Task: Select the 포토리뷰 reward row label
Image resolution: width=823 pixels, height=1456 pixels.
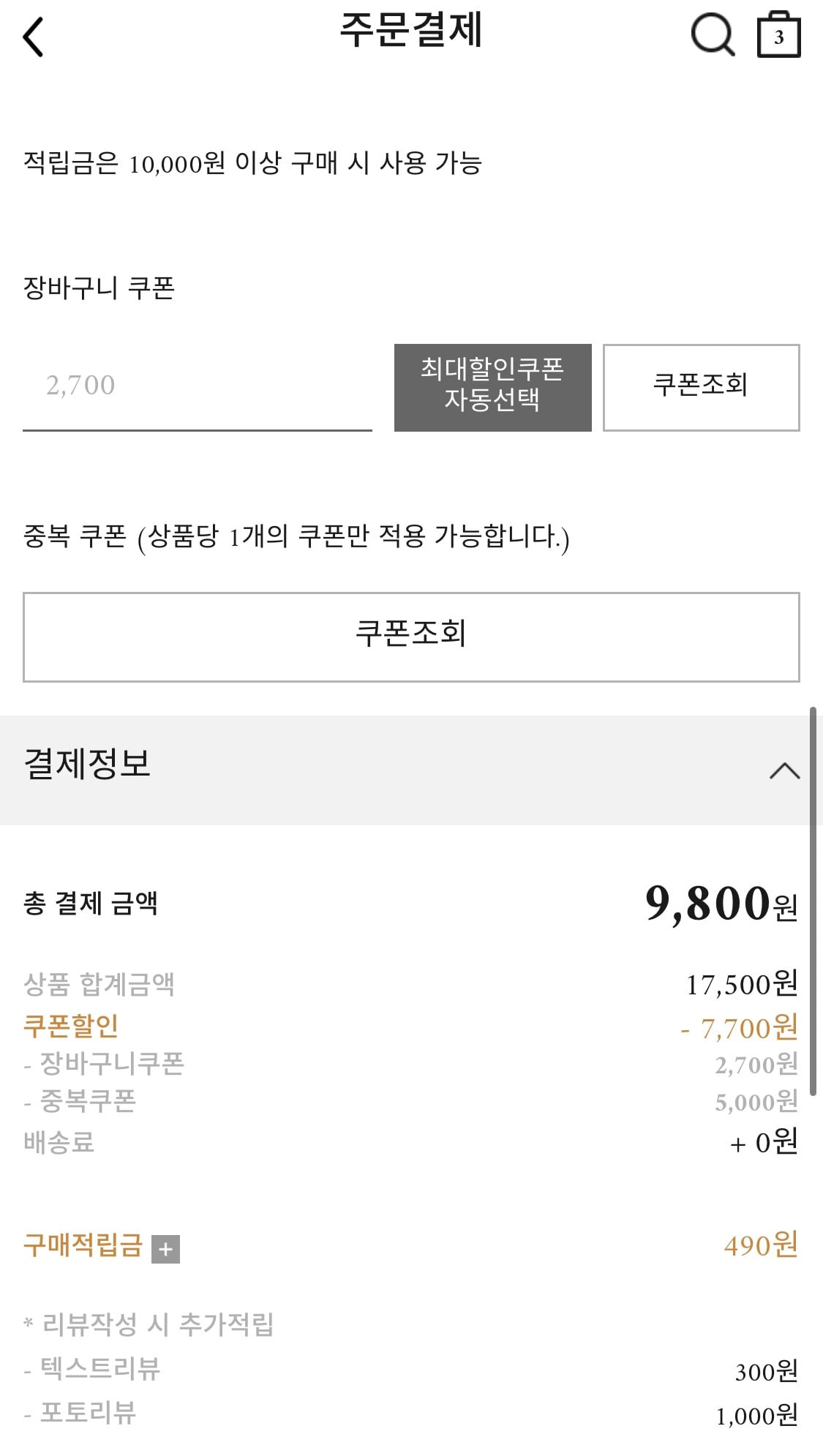Action: [x=88, y=1413]
